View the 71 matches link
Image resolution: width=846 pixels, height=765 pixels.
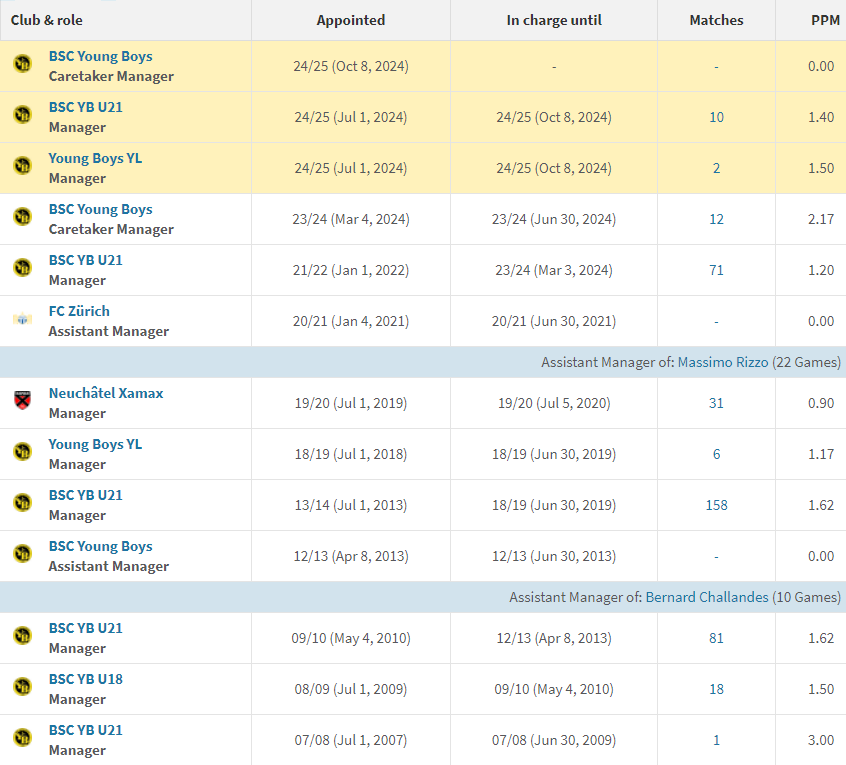click(x=716, y=270)
